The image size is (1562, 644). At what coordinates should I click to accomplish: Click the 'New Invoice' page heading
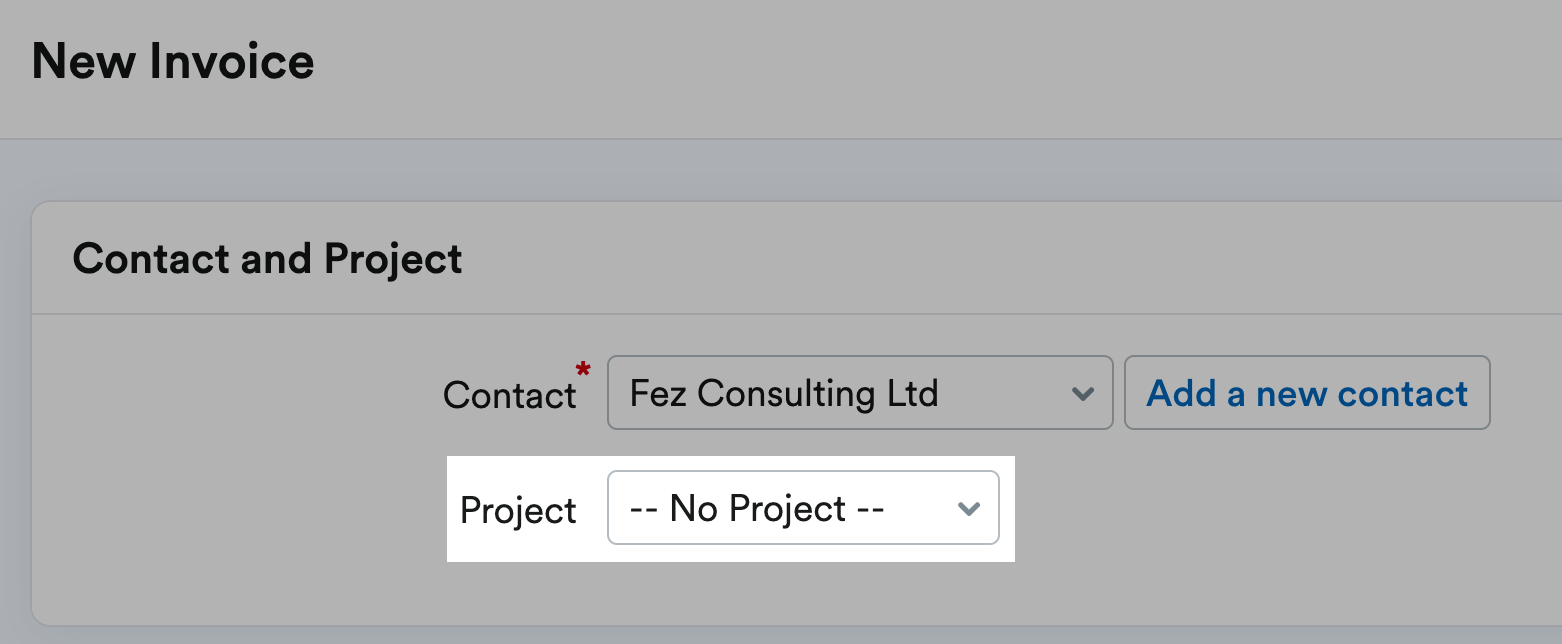tap(172, 60)
